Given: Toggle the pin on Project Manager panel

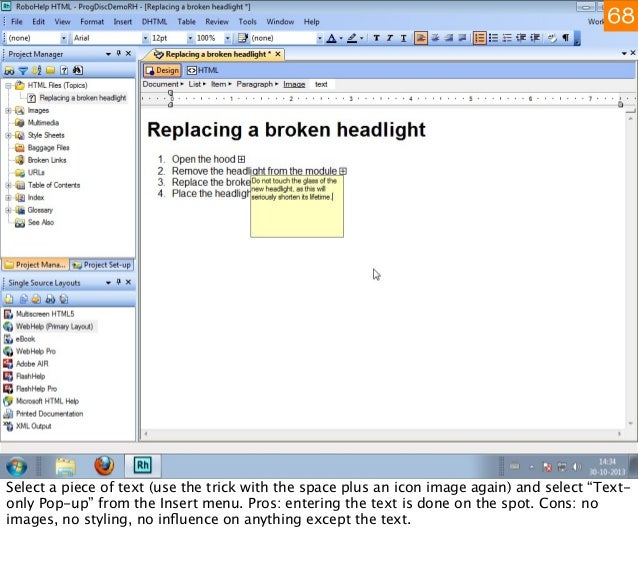Looking at the screenshot, I should coord(118,53).
